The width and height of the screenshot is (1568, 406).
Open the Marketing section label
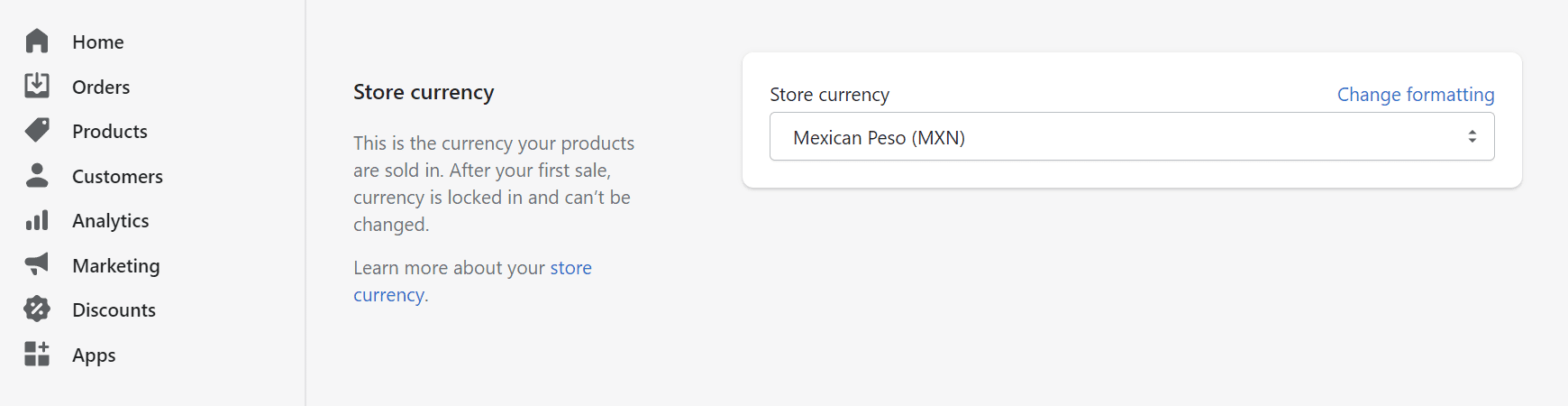tap(116, 266)
